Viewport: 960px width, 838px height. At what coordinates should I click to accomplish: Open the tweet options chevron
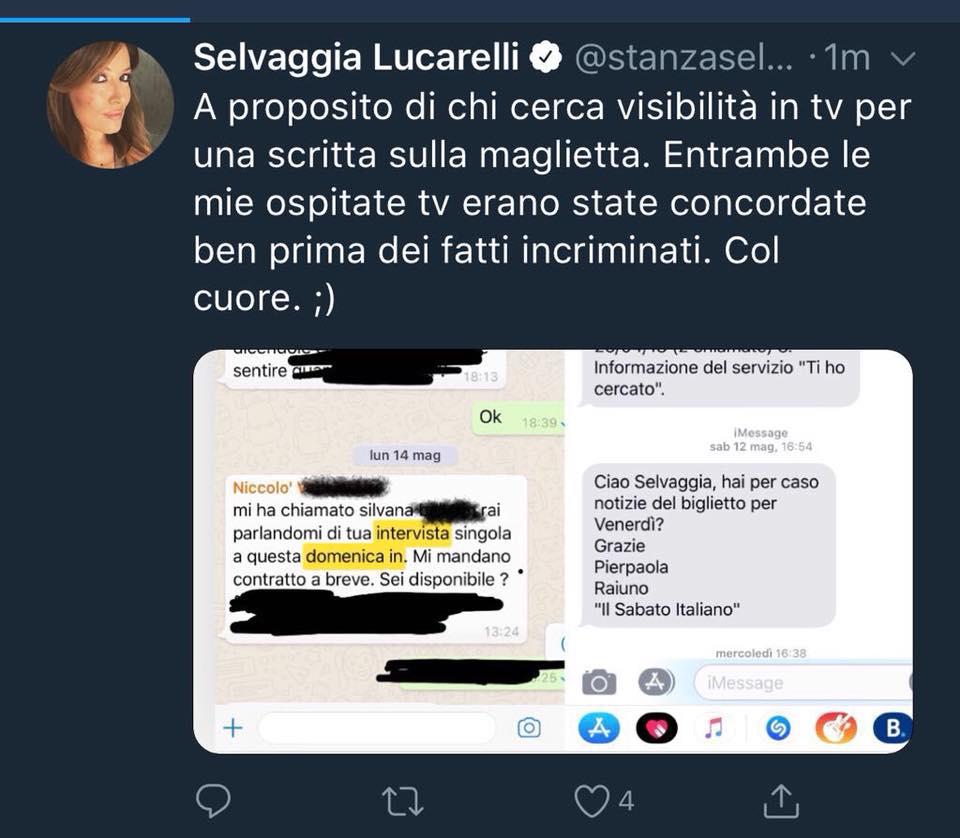[902, 58]
